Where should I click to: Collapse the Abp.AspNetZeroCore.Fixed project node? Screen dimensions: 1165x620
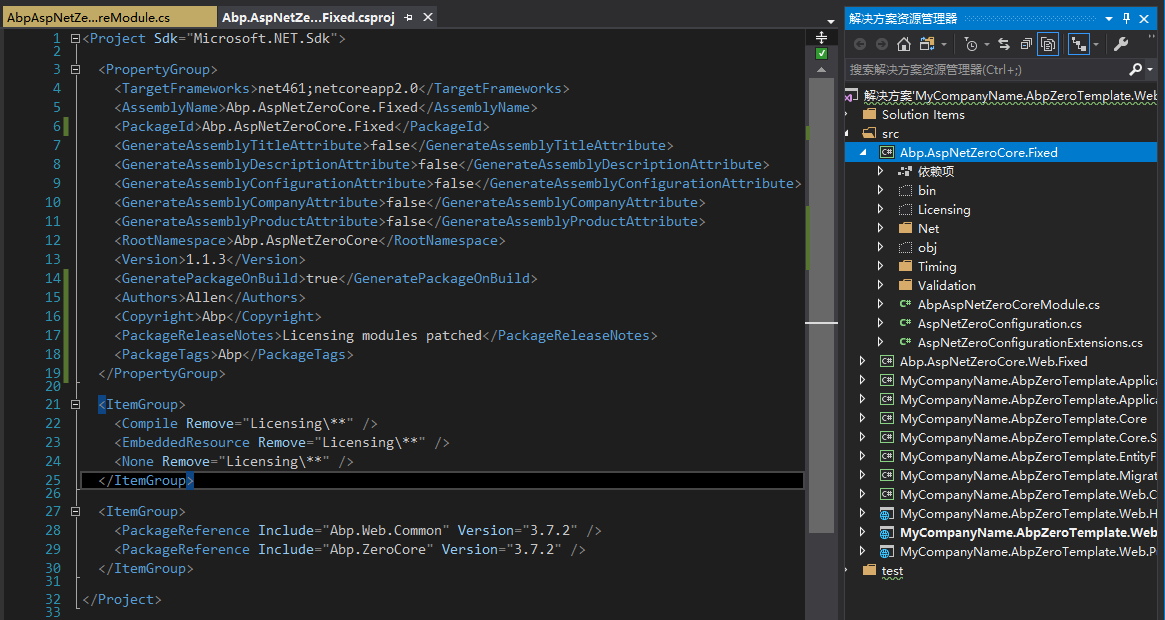[x=863, y=152]
